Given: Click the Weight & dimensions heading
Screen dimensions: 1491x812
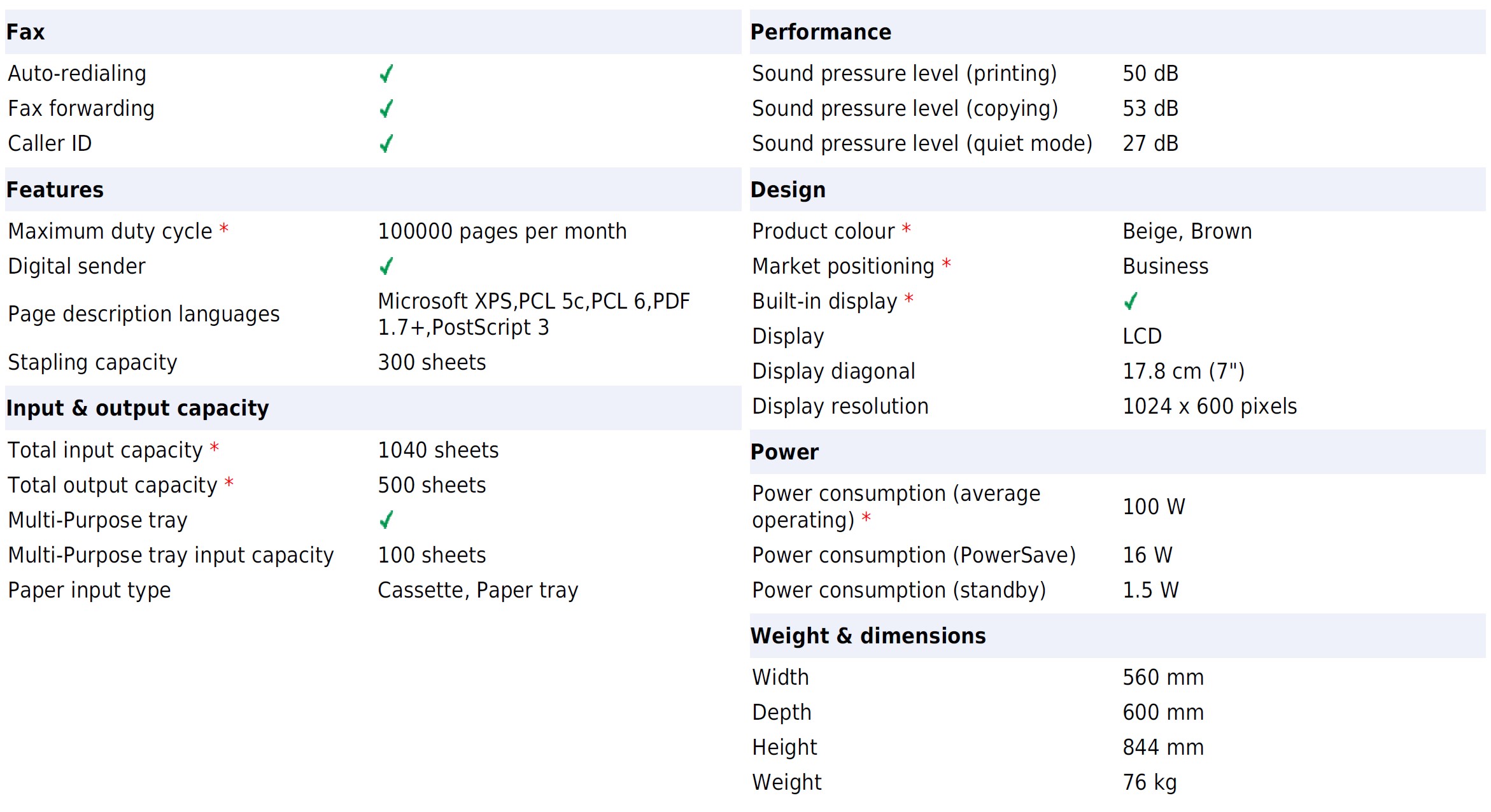Looking at the screenshot, I should coord(868,636).
